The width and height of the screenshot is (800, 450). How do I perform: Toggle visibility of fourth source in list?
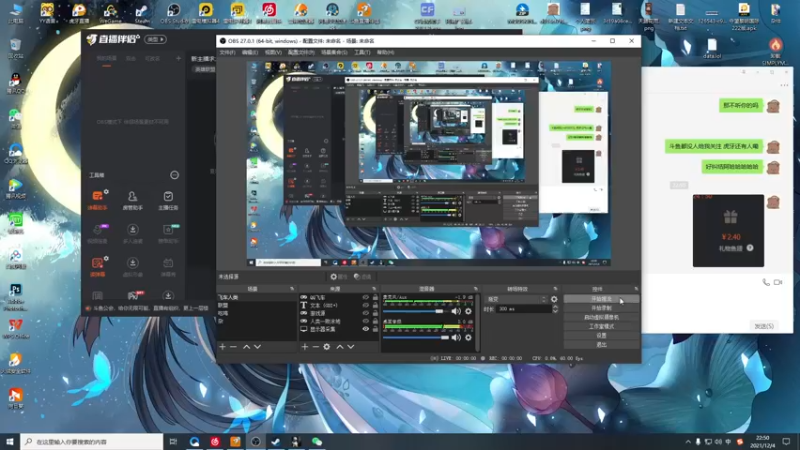pyautogui.click(x=365, y=321)
